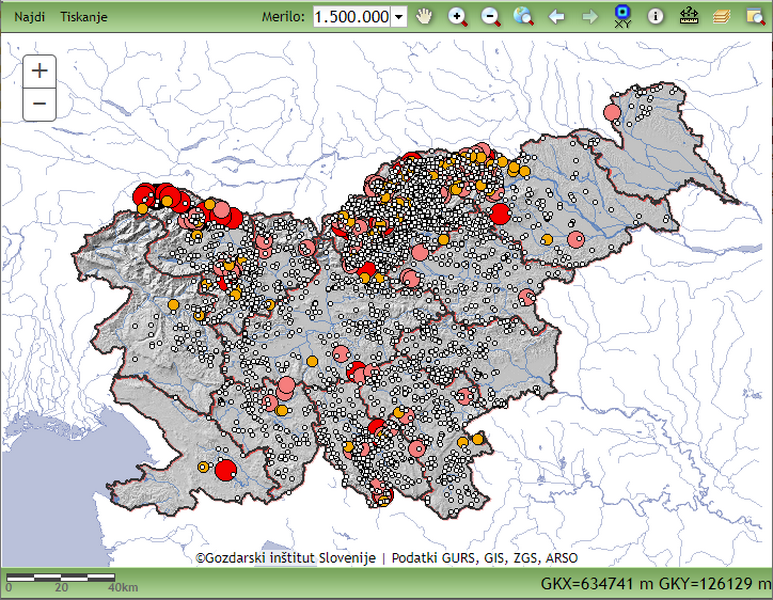The height and width of the screenshot is (600, 773).
Task: Expand the Merilo scale dropdown arrow
Action: [400, 17]
